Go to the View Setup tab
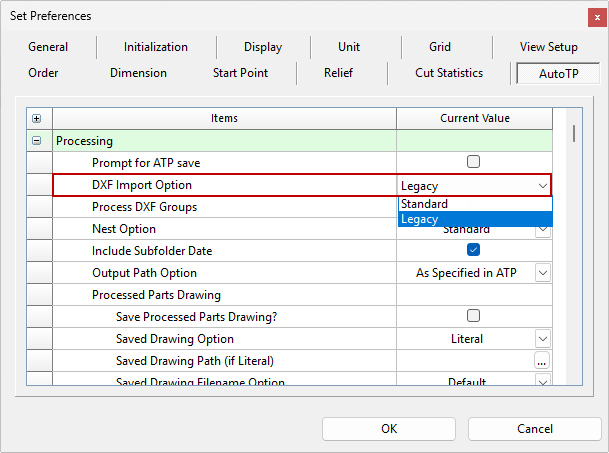This screenshot has height=453, width=609. (548, 47)
